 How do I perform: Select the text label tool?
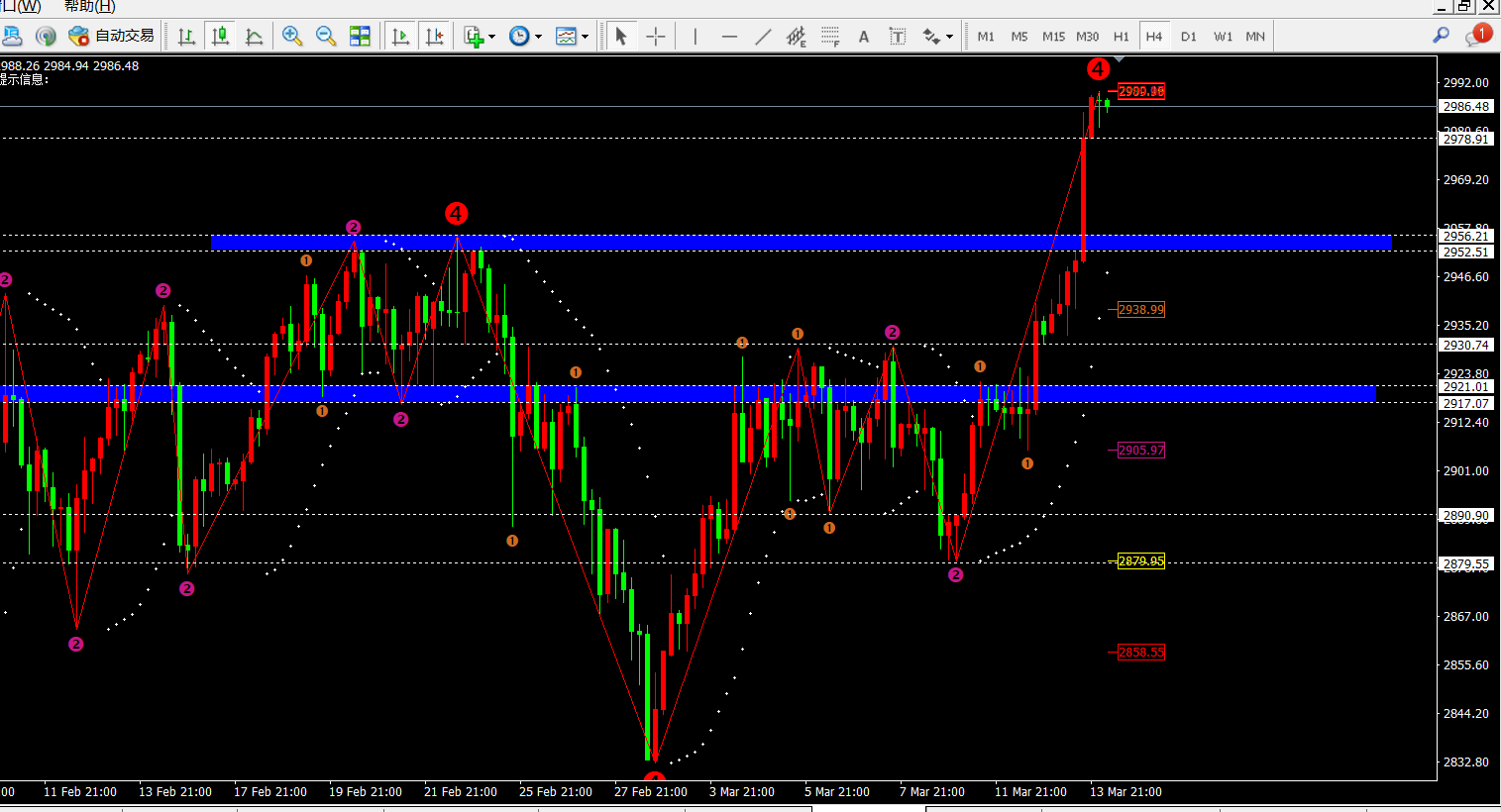pyautogui.click(x=897, y=37)
